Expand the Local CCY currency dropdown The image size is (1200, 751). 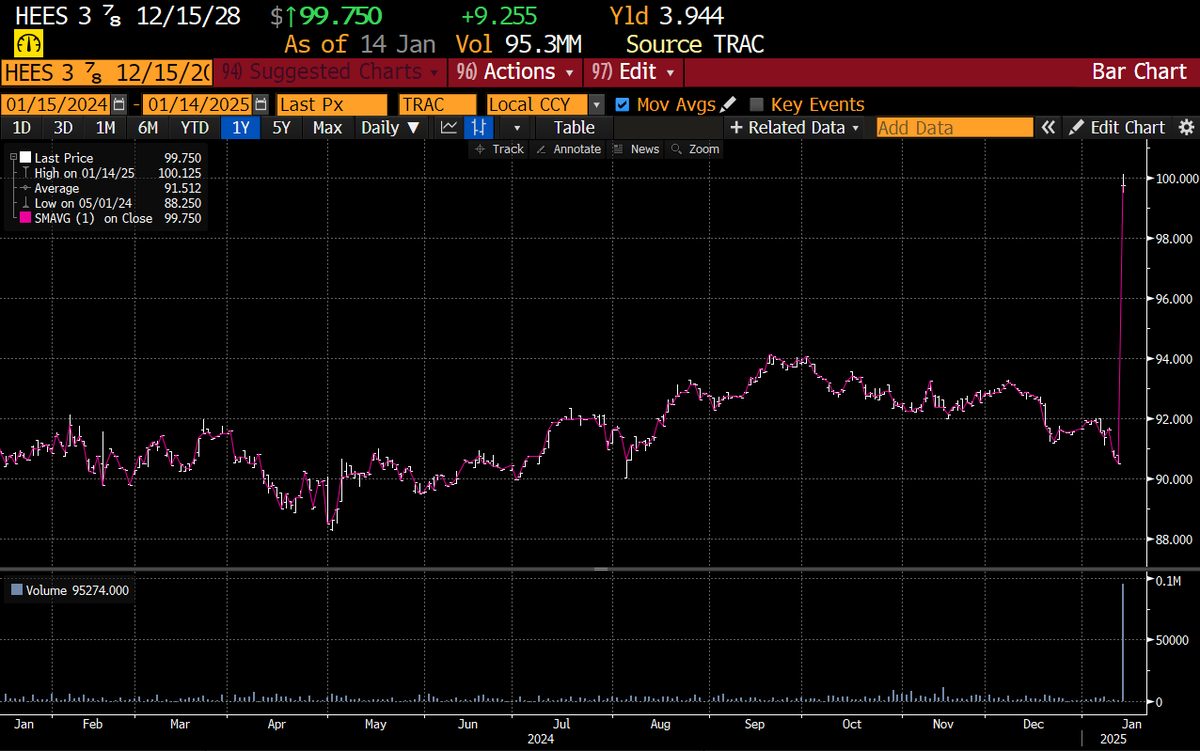[597, 104]
